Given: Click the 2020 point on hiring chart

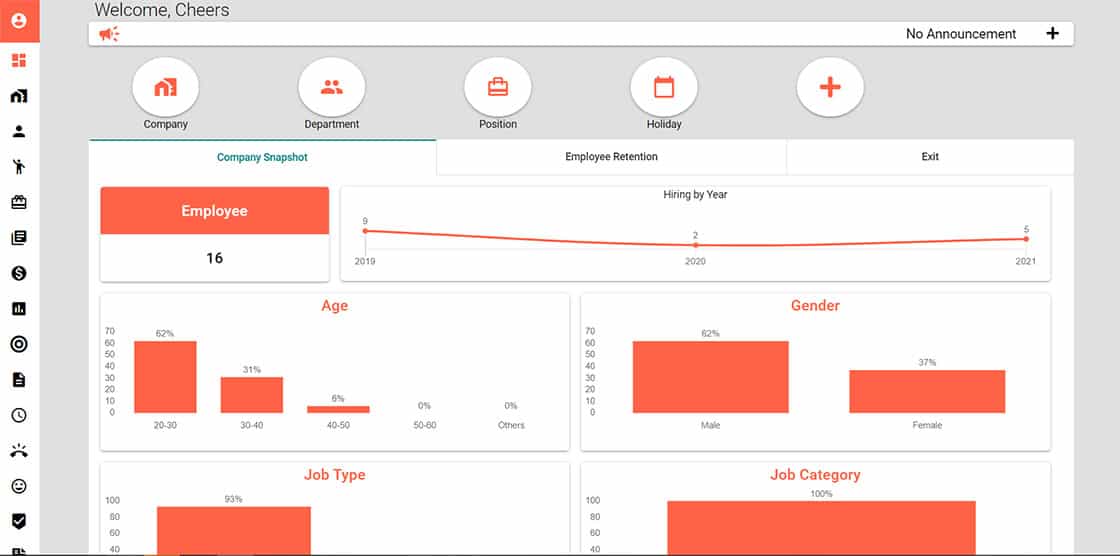Looking at the screenshot, I should point(695,245).
